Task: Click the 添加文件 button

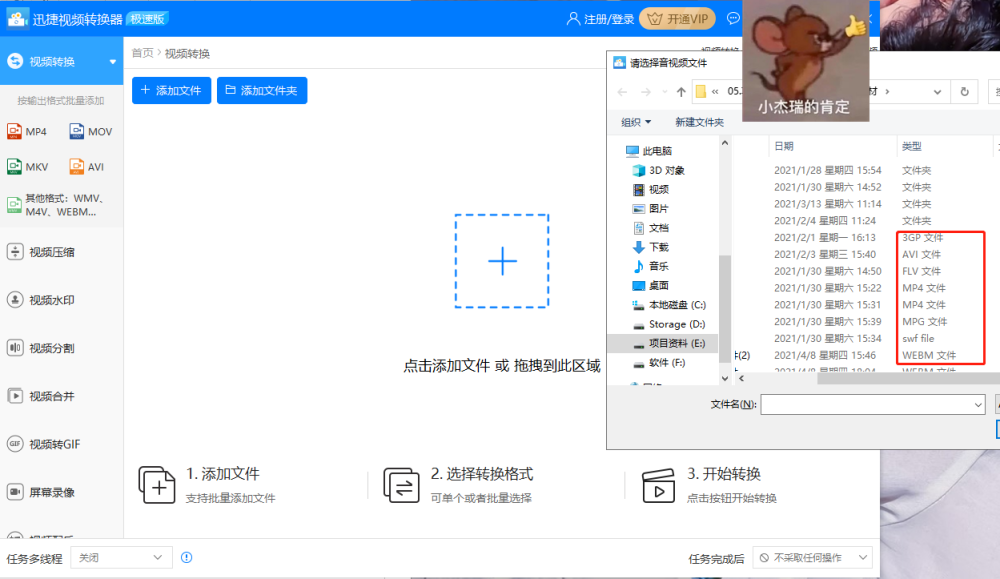Action: point(171,90)
